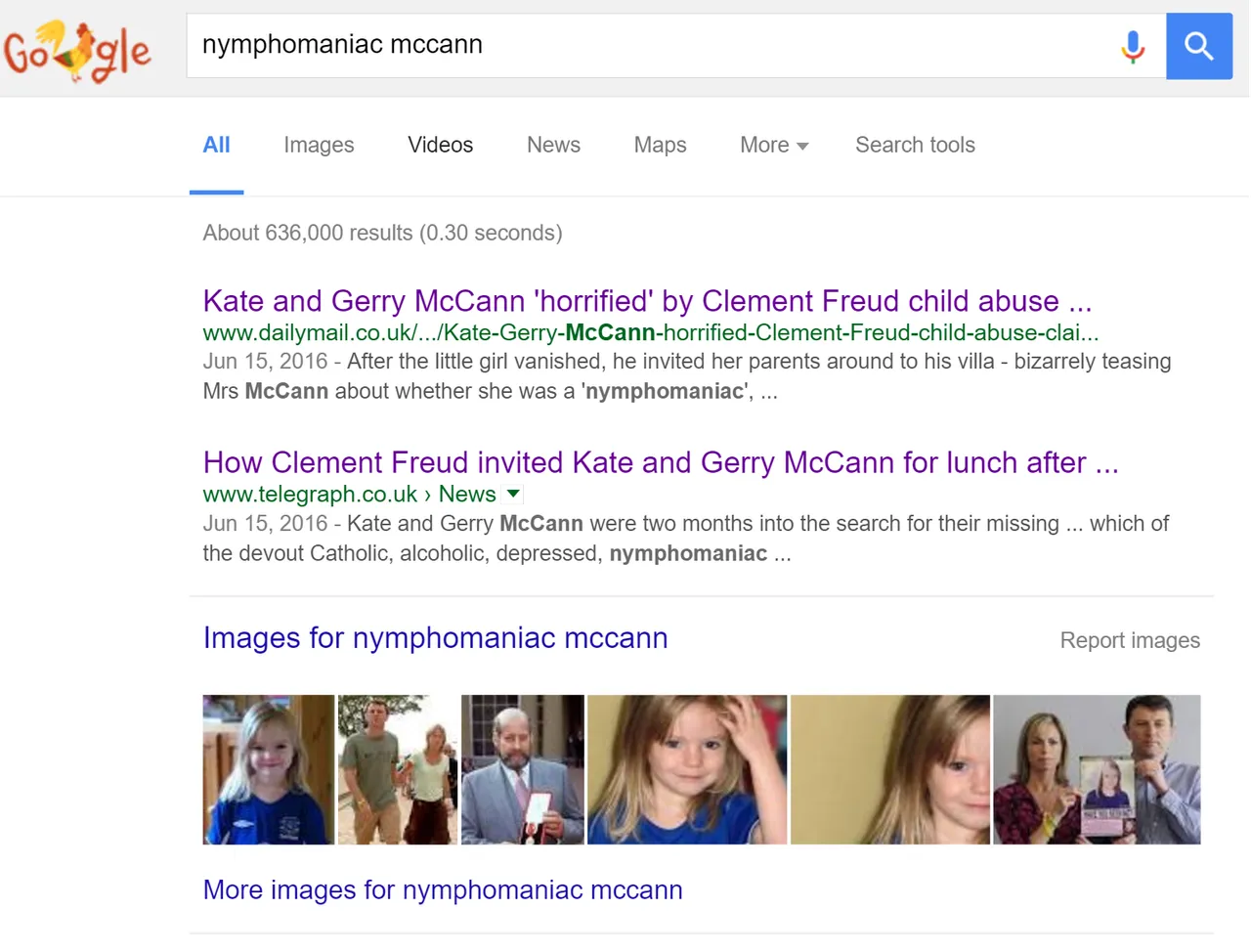Switch to the Videos tab
Image resolution: width=1251 pixels, height=952 pixels.
(x=441, y=145)
